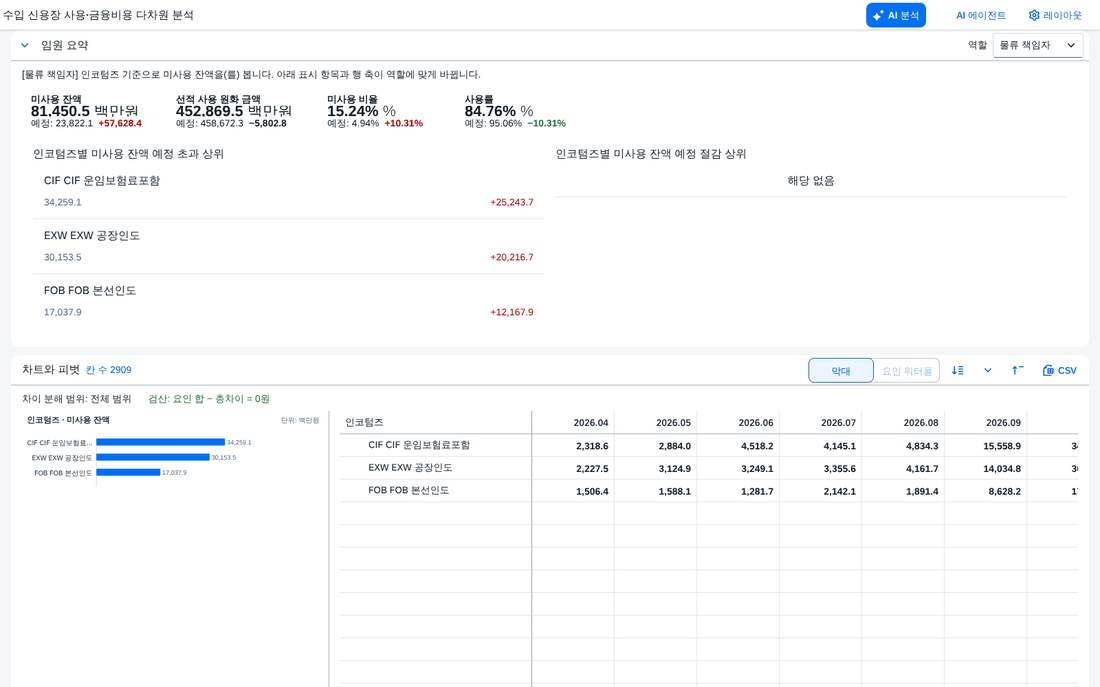Open the AI 에이전트 link

click(981, 15)
